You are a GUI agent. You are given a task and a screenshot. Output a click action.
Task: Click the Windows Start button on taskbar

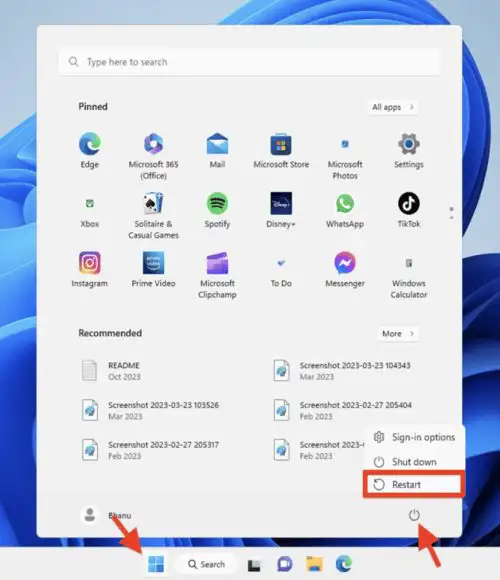point(156,564)
